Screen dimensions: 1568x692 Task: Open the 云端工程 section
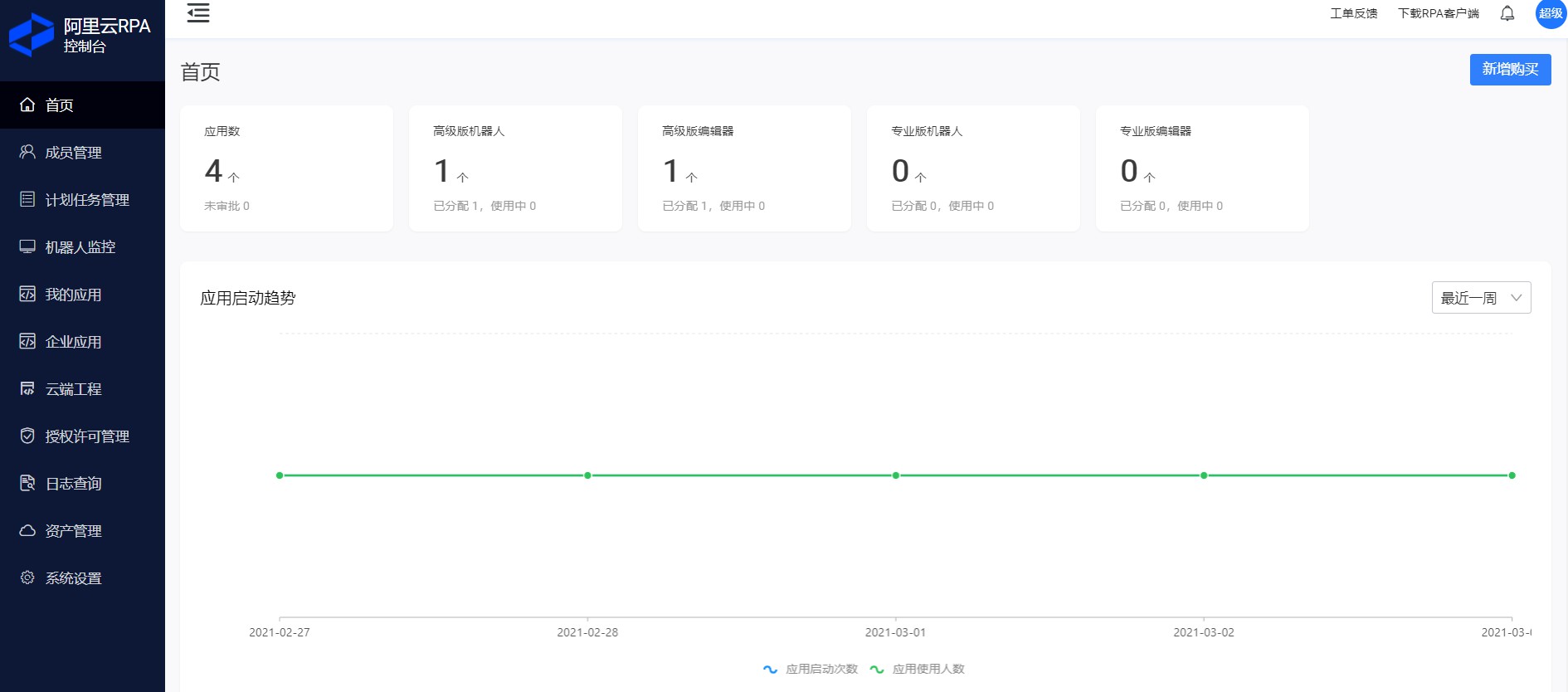click(82, 388)
